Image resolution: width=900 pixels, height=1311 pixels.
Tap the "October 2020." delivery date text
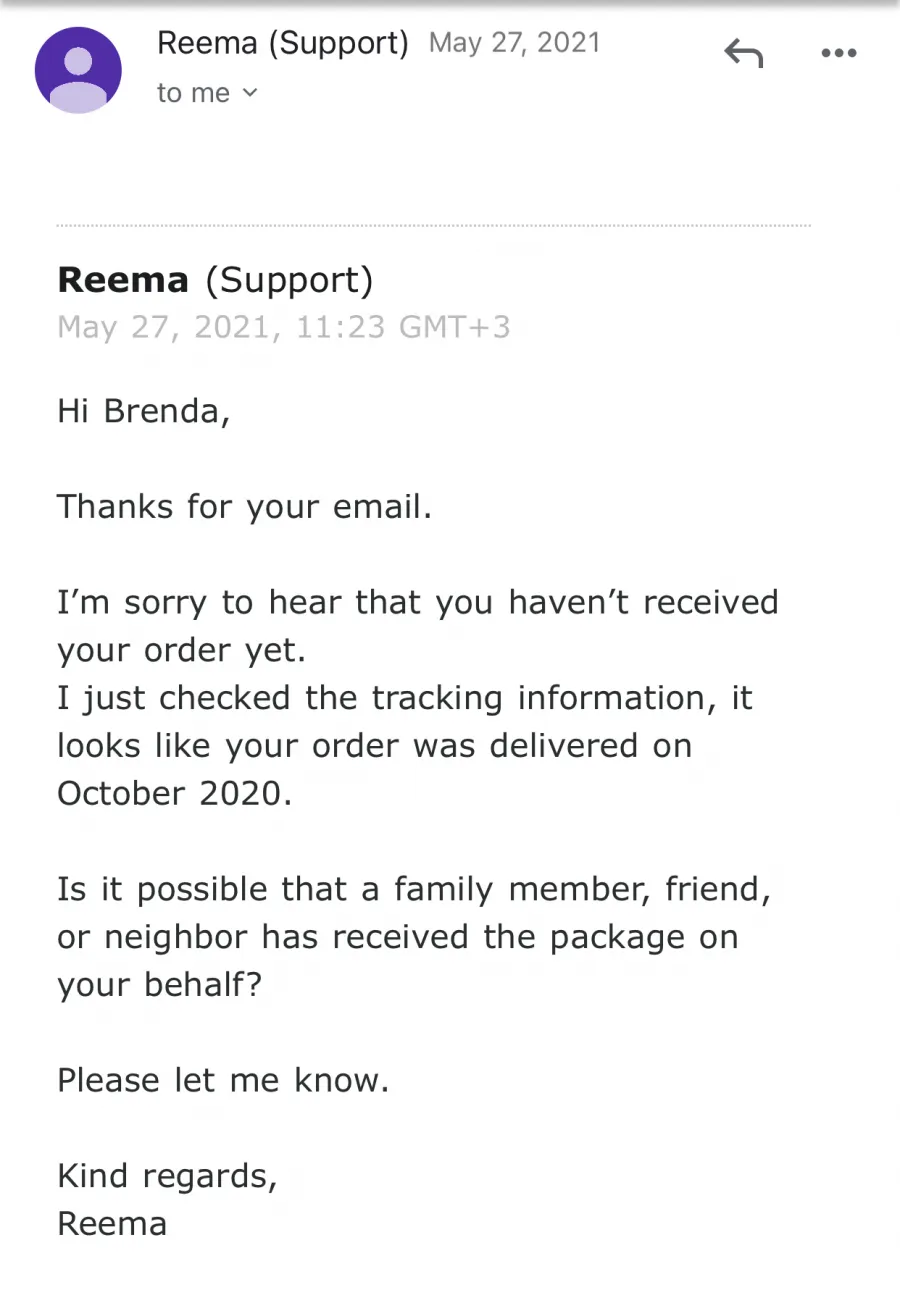point(175,793)
